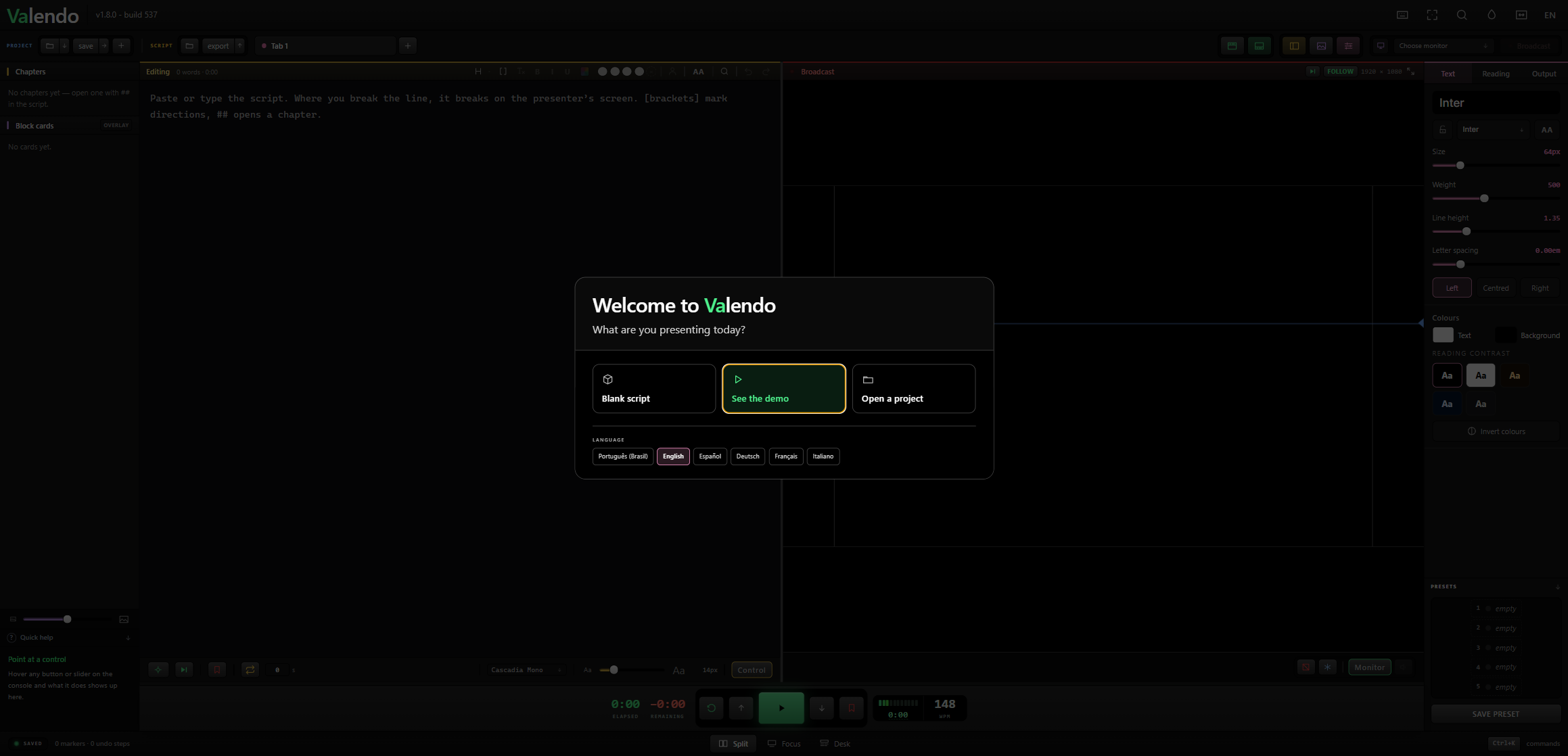Image resolution: width=1568 pixels, height=756 pixels.
Task: Insert brackets with the [ ] toolbar icon
Action: (x=503, y=72)
